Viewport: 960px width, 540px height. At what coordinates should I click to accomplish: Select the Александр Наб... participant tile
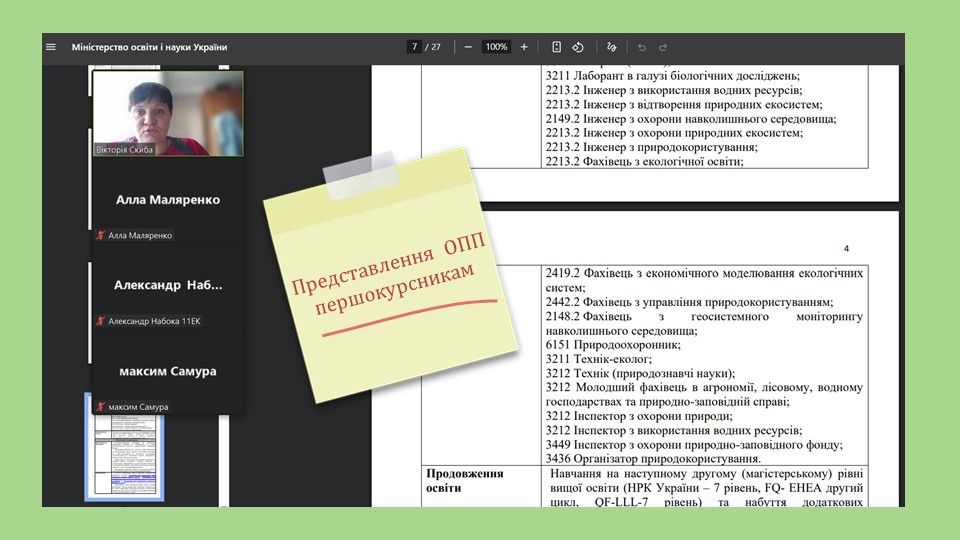(168, 285)
